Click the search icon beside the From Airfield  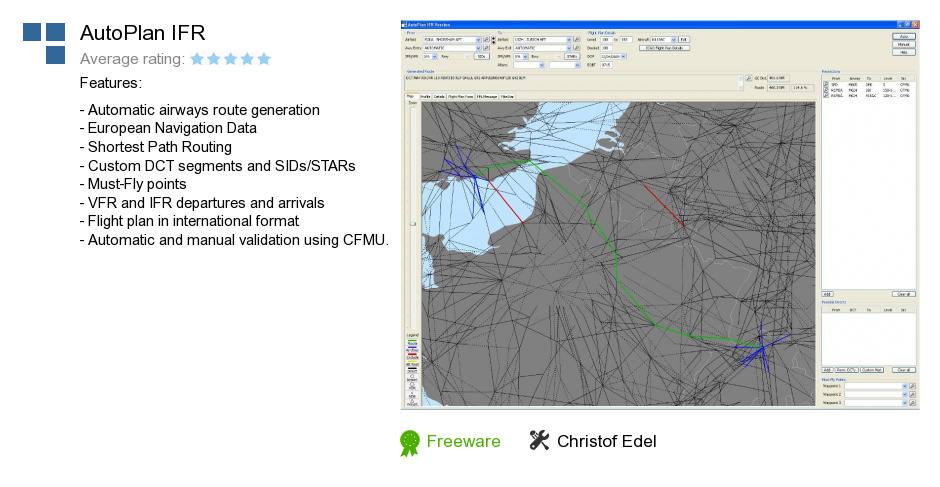click(x=487, y=39)
